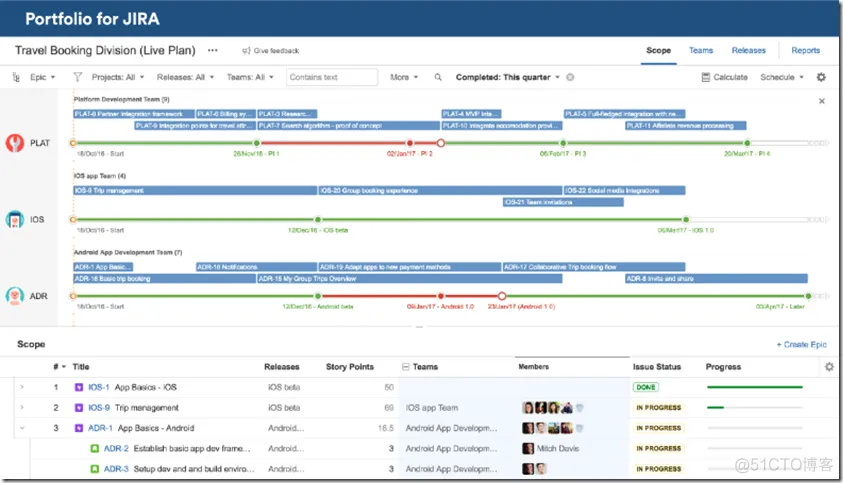Click the Calculate button
Image resolution: width=843 pixels, height=483 pixels.
click(724, 77)
